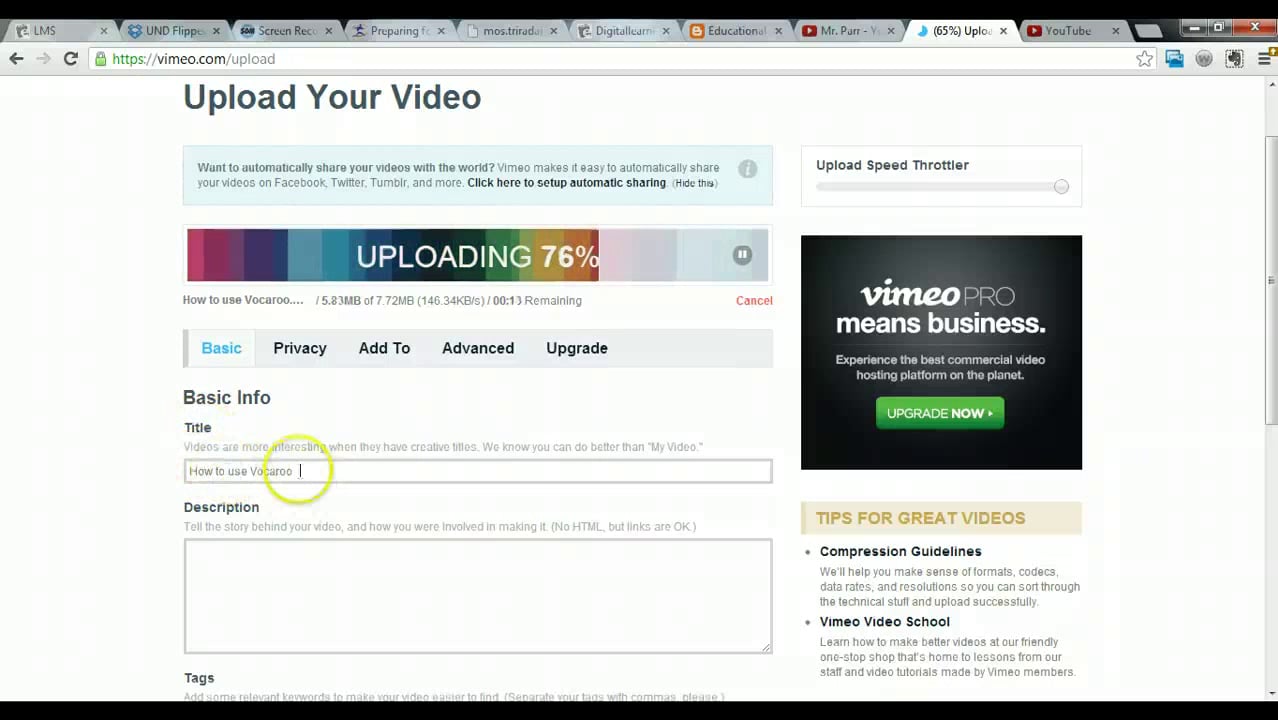Cancel the upload
1278x720 pixels.
754,300
